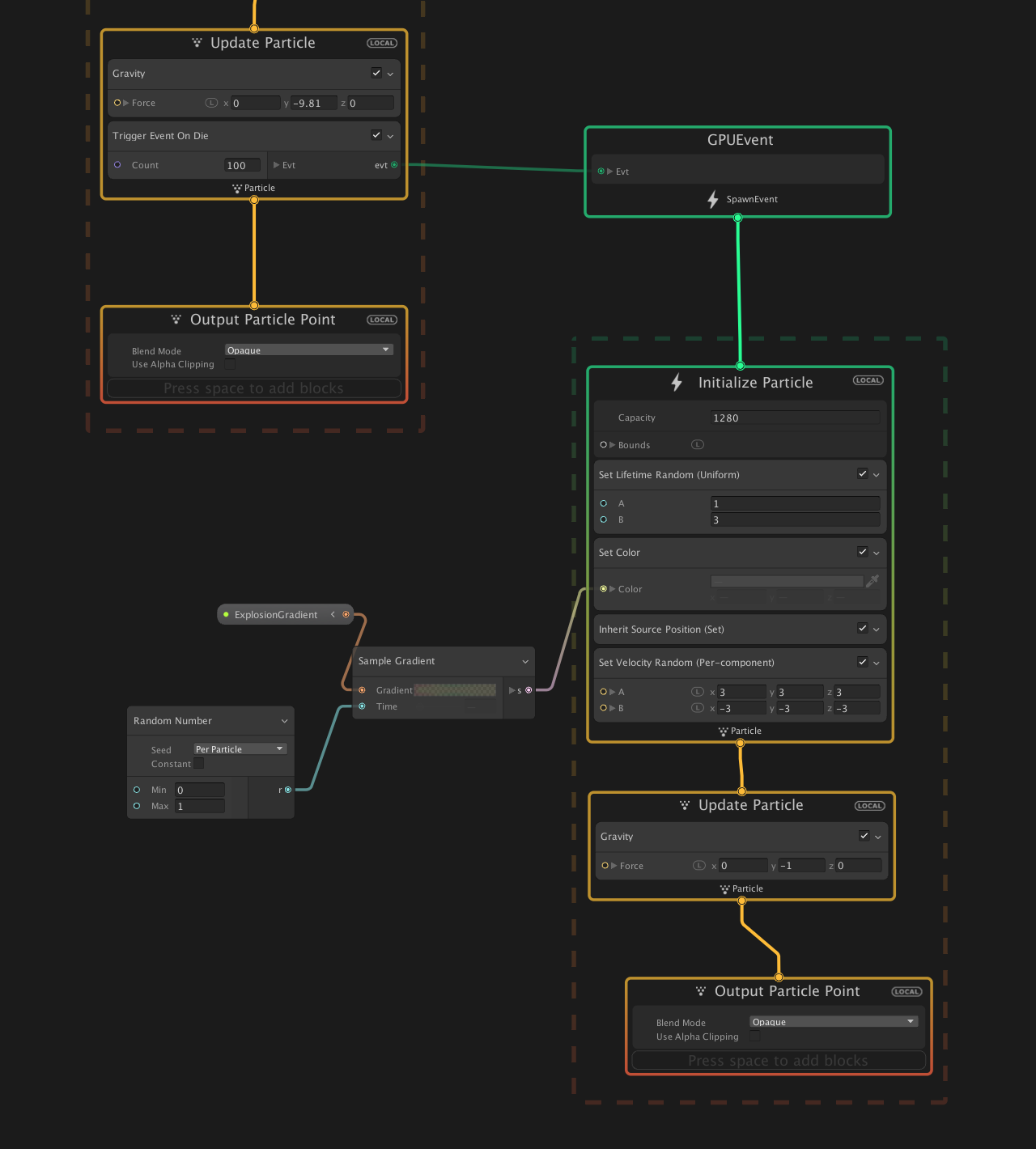Image resolution: width=1036 pixels, height=1149 pixels.
Task: Click the s output port of Sample Gradient
Action: tap(529, 690)
